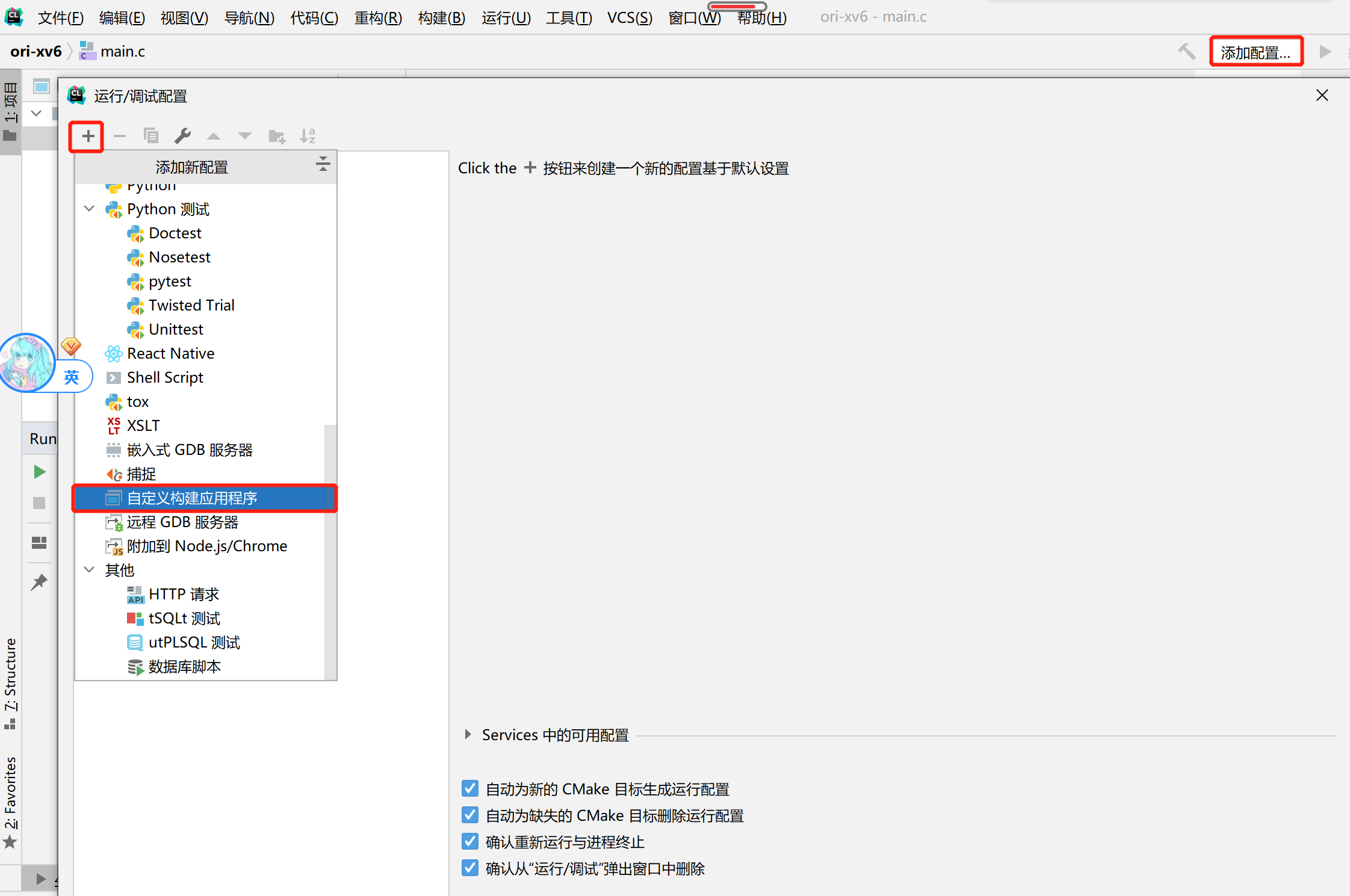Click green run arrow in Run panel
The height and width of the screenshot is (896, 1350).
(40, 472)
